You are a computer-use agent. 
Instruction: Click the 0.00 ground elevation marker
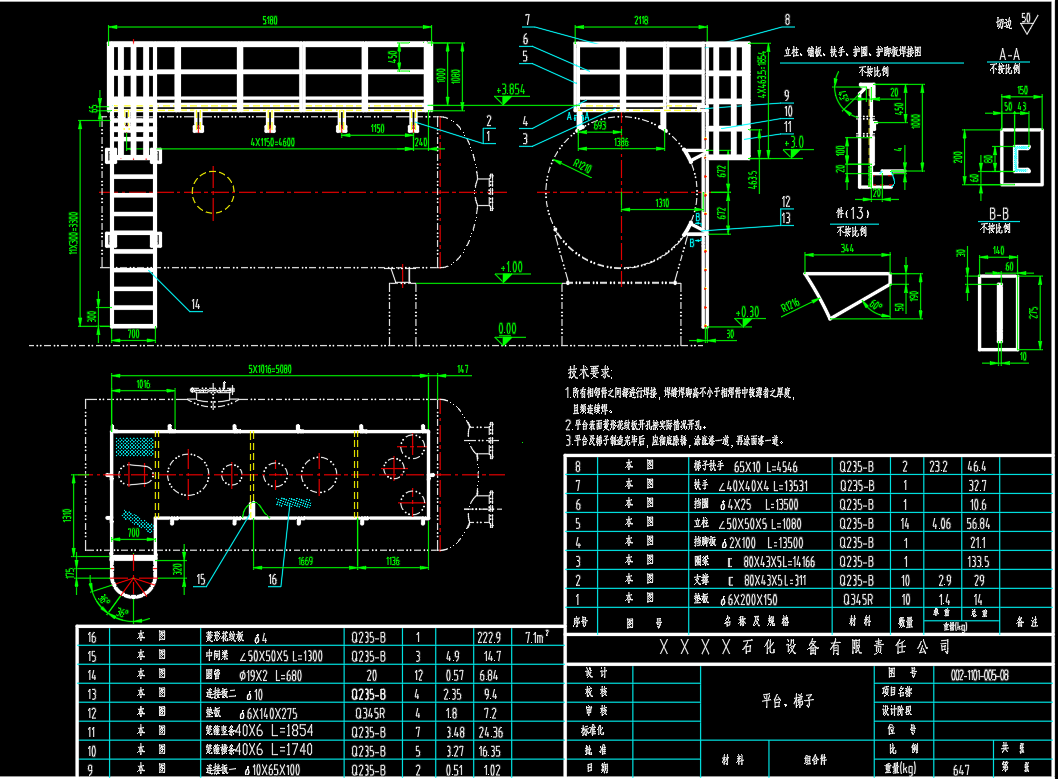(x=507, y=328)
